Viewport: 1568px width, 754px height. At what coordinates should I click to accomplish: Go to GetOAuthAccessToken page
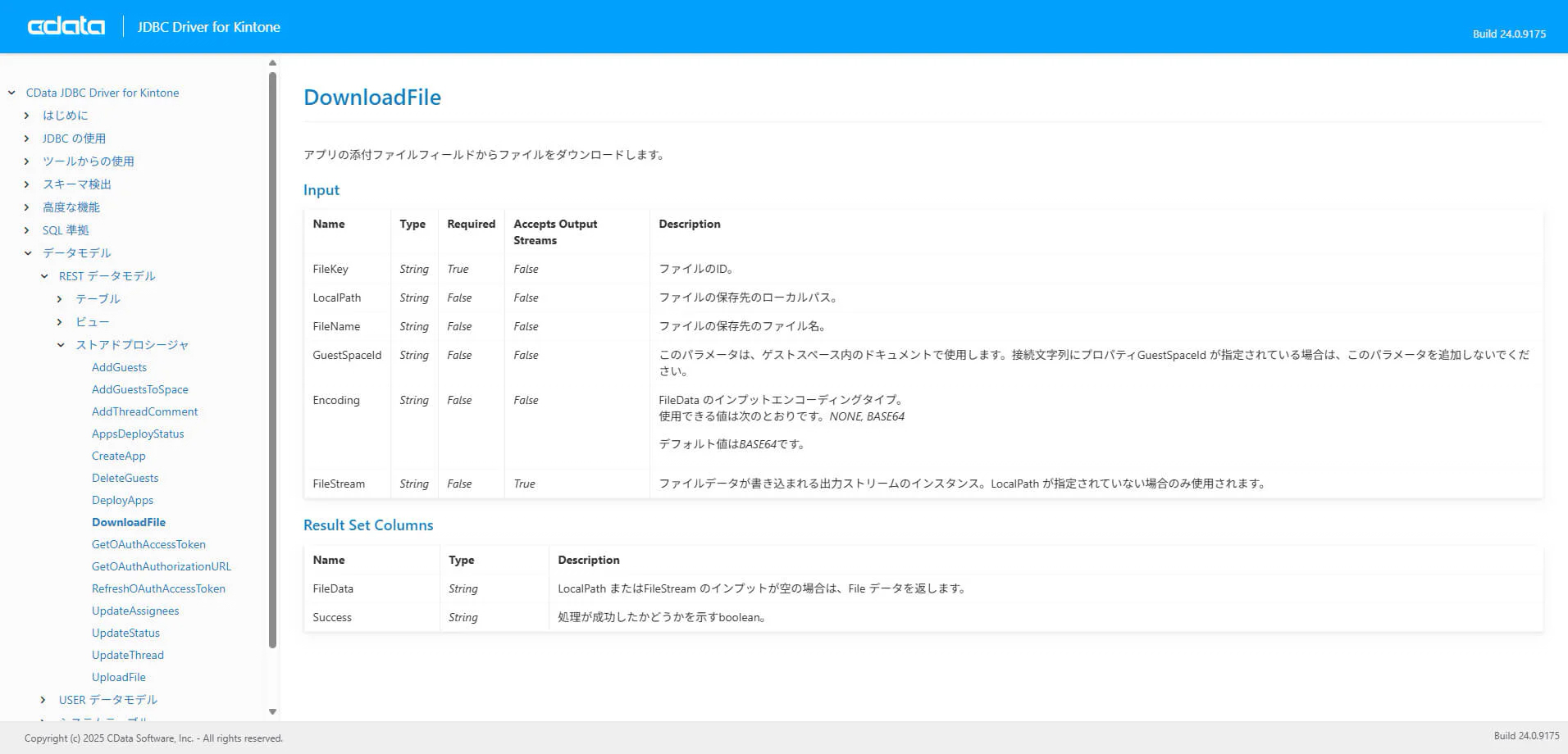(x=148, y=544)
